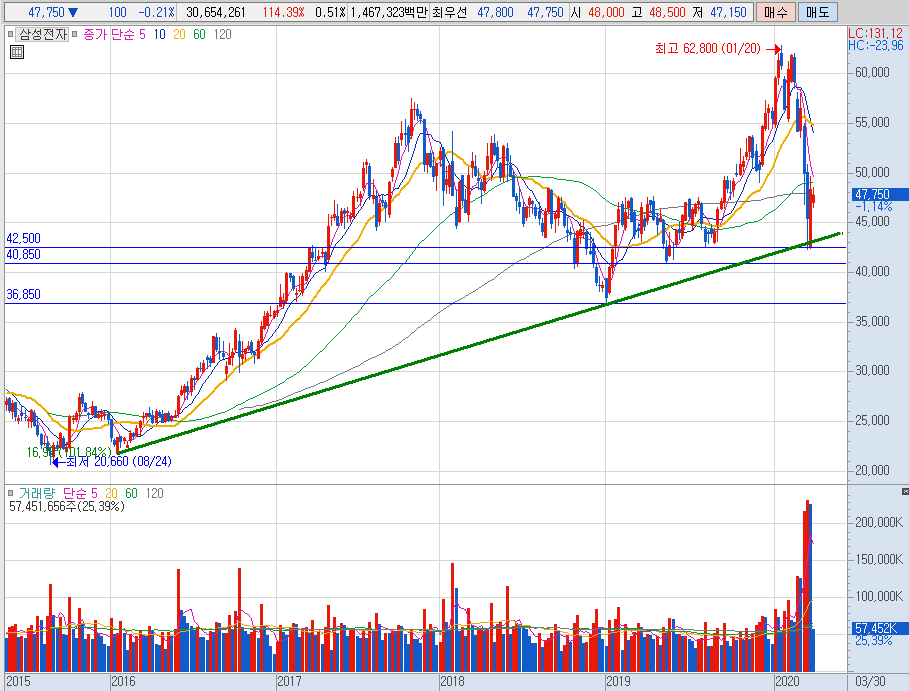Click the open price 48,000 in header
This screenshot has height=691, width=909.
[606, 12]
